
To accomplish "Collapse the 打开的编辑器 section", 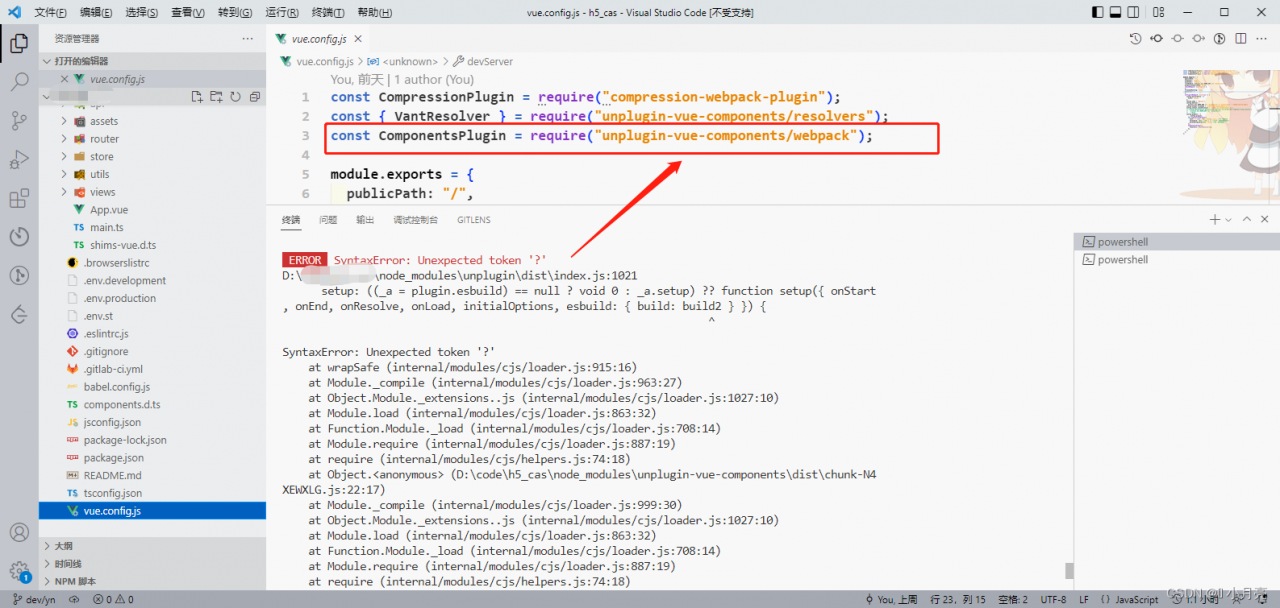I will [152, 61].
